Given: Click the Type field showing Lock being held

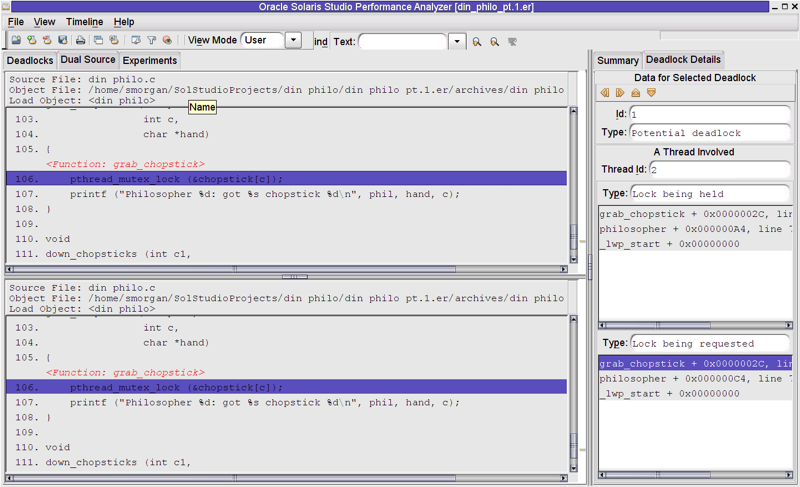Looking at the screenshot, I should point(710,194).
